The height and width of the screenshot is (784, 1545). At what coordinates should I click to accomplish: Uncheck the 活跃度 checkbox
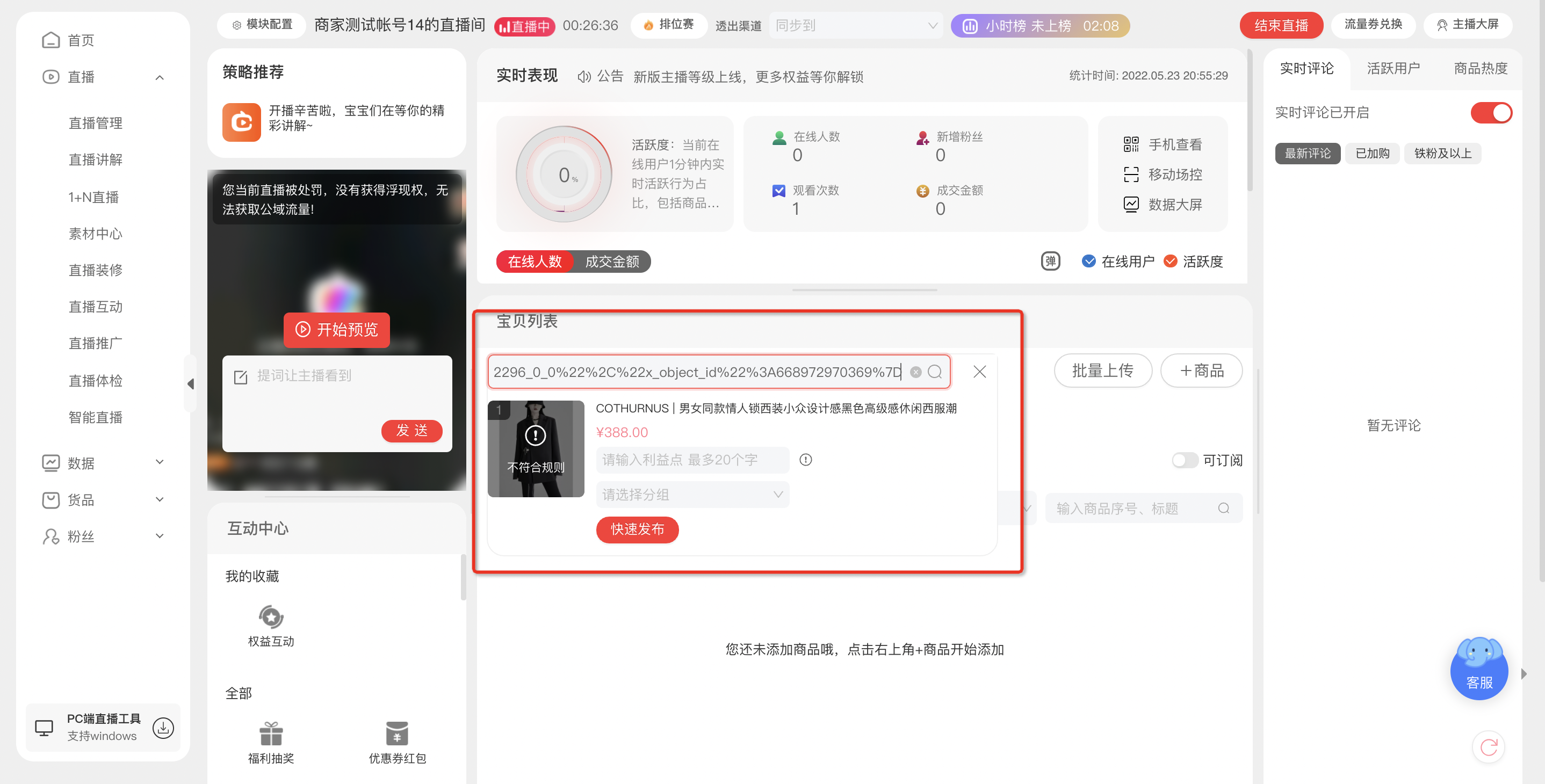tap(1169, 262)
